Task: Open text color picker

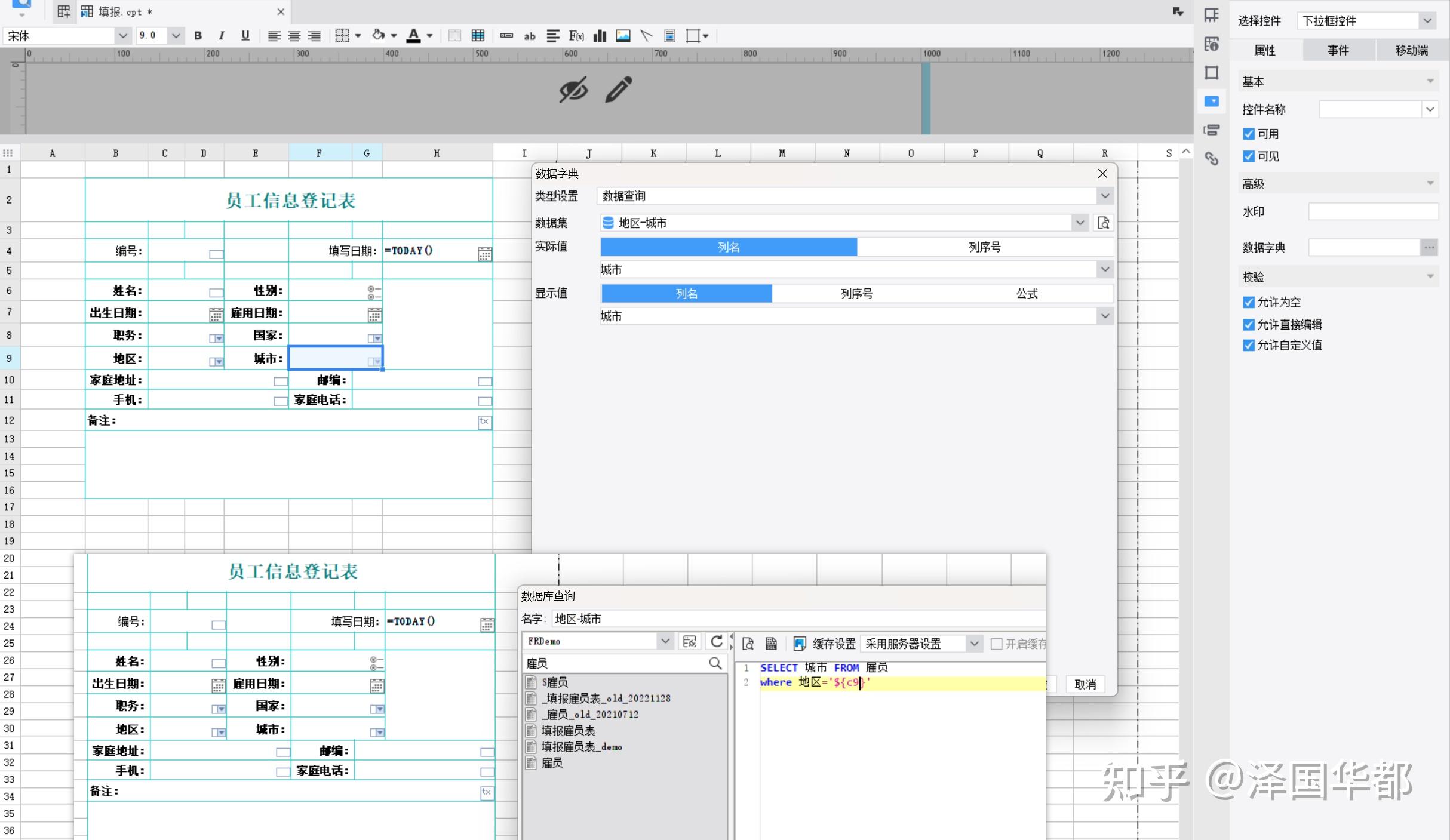Action: pos(429,36)
